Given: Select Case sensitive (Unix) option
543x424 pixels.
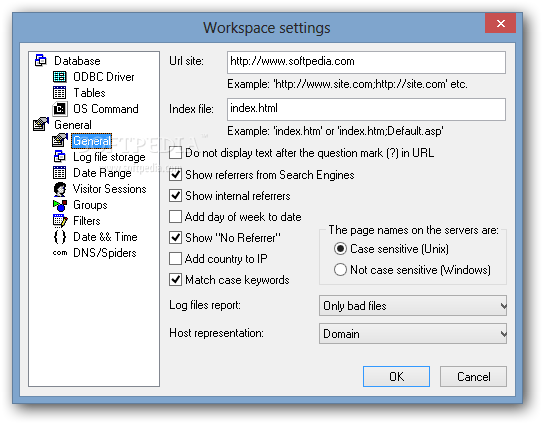Looking at the screenshot, I should click(340, 249).
